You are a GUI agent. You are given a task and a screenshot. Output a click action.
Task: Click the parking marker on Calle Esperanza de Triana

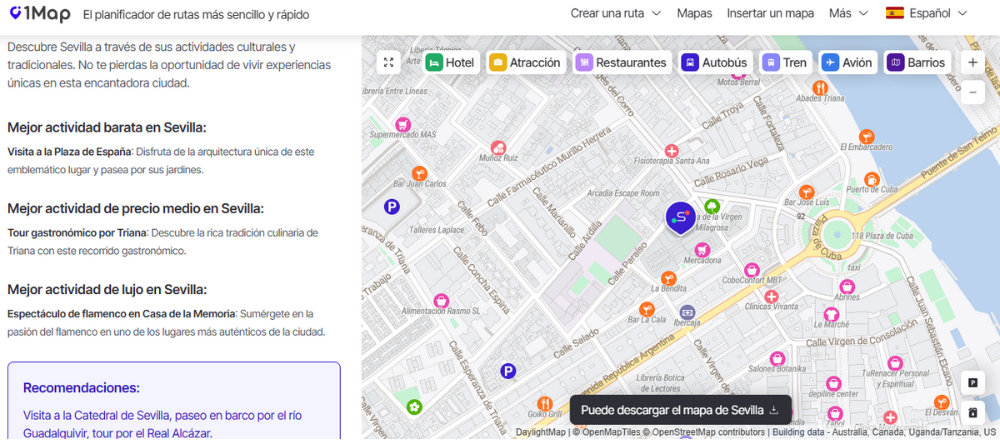(508, 371)
